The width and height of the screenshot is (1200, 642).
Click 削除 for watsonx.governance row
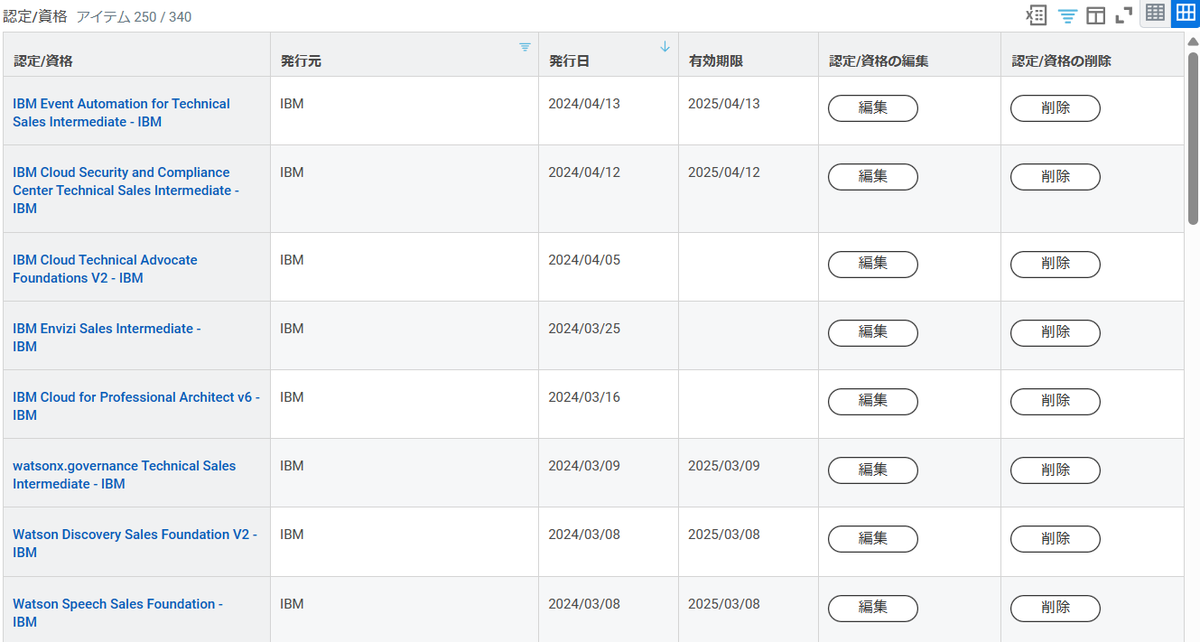(1055, 470)
